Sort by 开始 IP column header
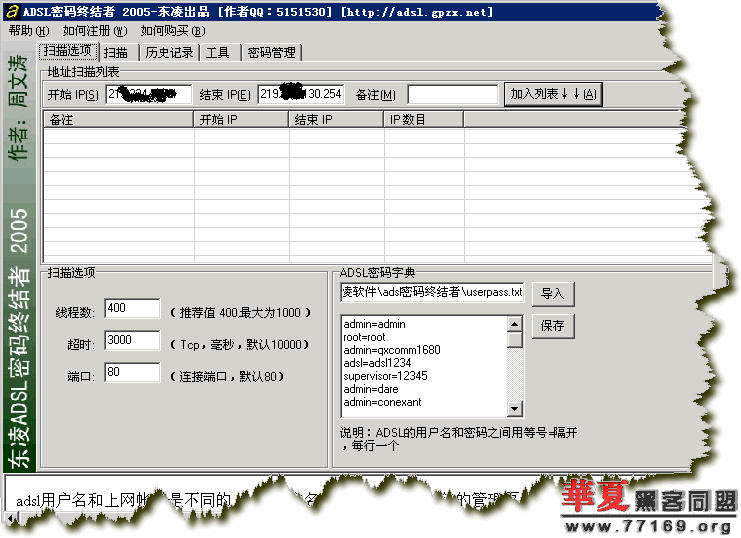Image resolution: width=741 pixels, height=538 pixels. (241, 120)
